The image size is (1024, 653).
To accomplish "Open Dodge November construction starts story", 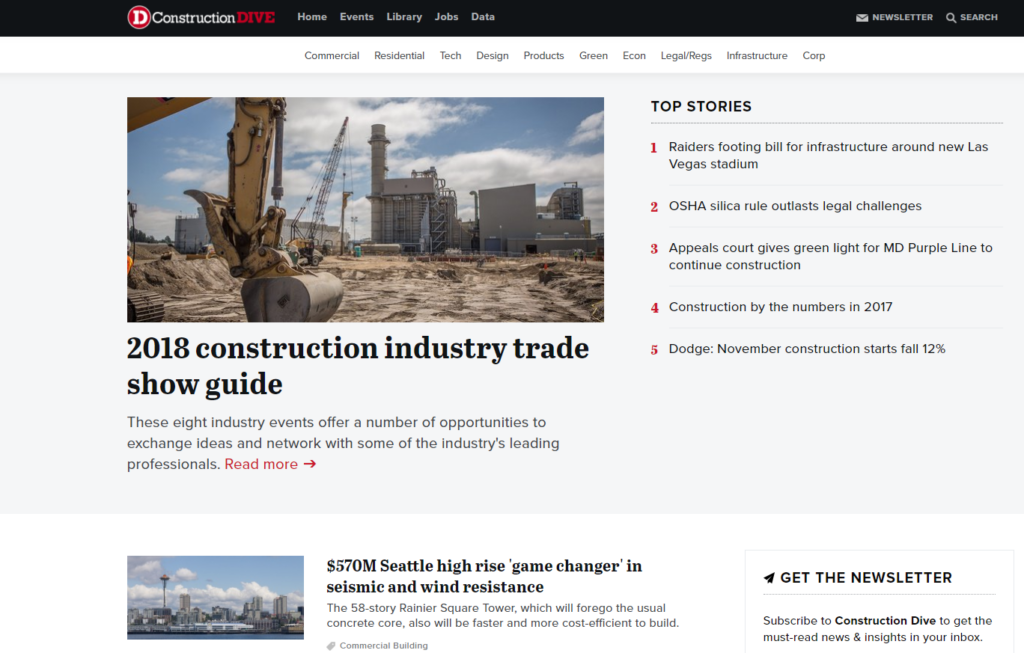I will click(x=807, y=349).
